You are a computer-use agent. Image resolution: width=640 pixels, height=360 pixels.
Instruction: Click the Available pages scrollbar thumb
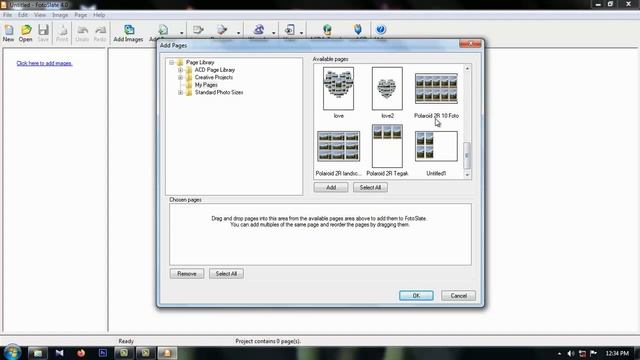coord(467,156)
